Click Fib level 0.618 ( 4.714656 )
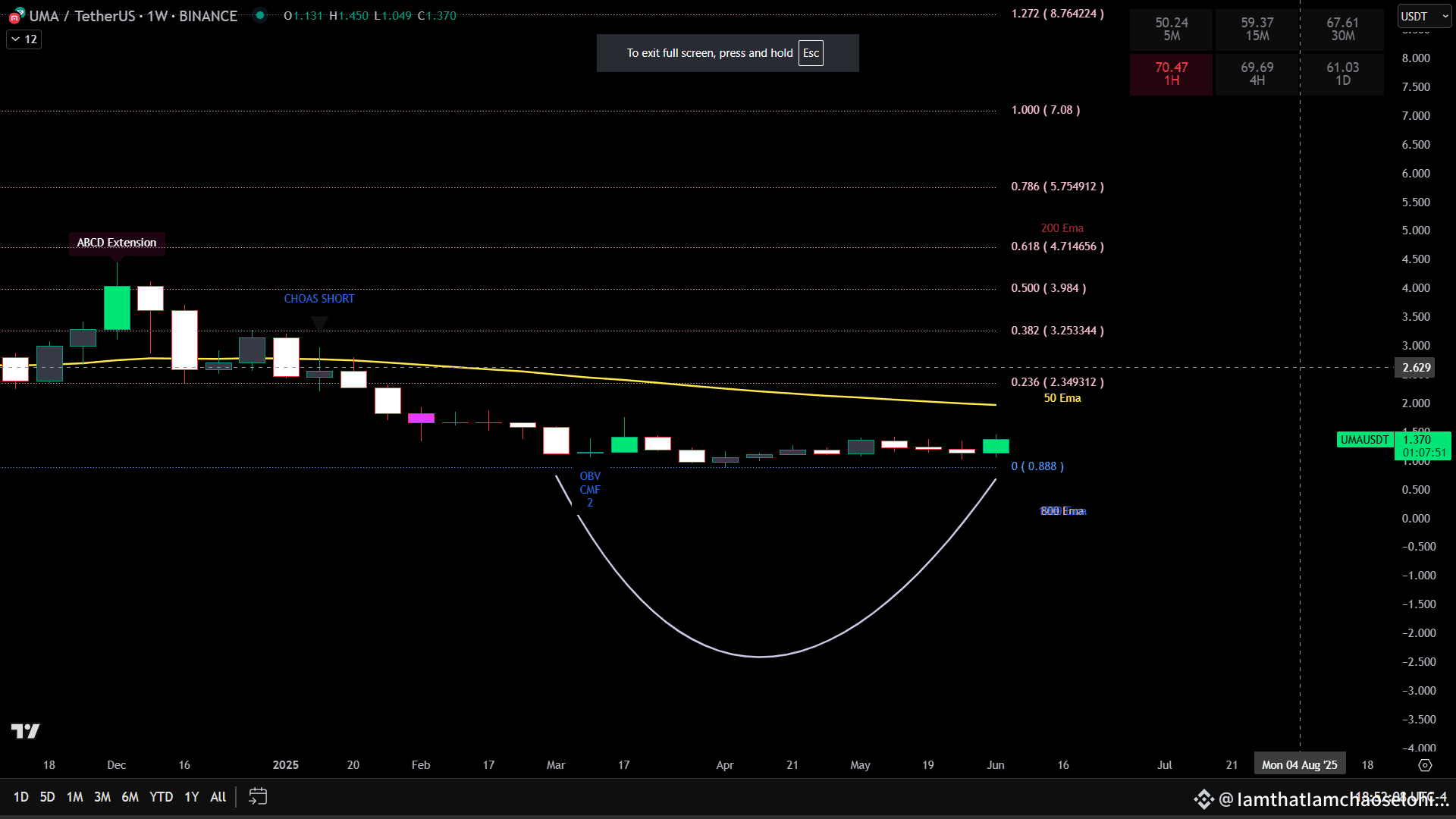1456x819 pixels. tap(1057, 246)
